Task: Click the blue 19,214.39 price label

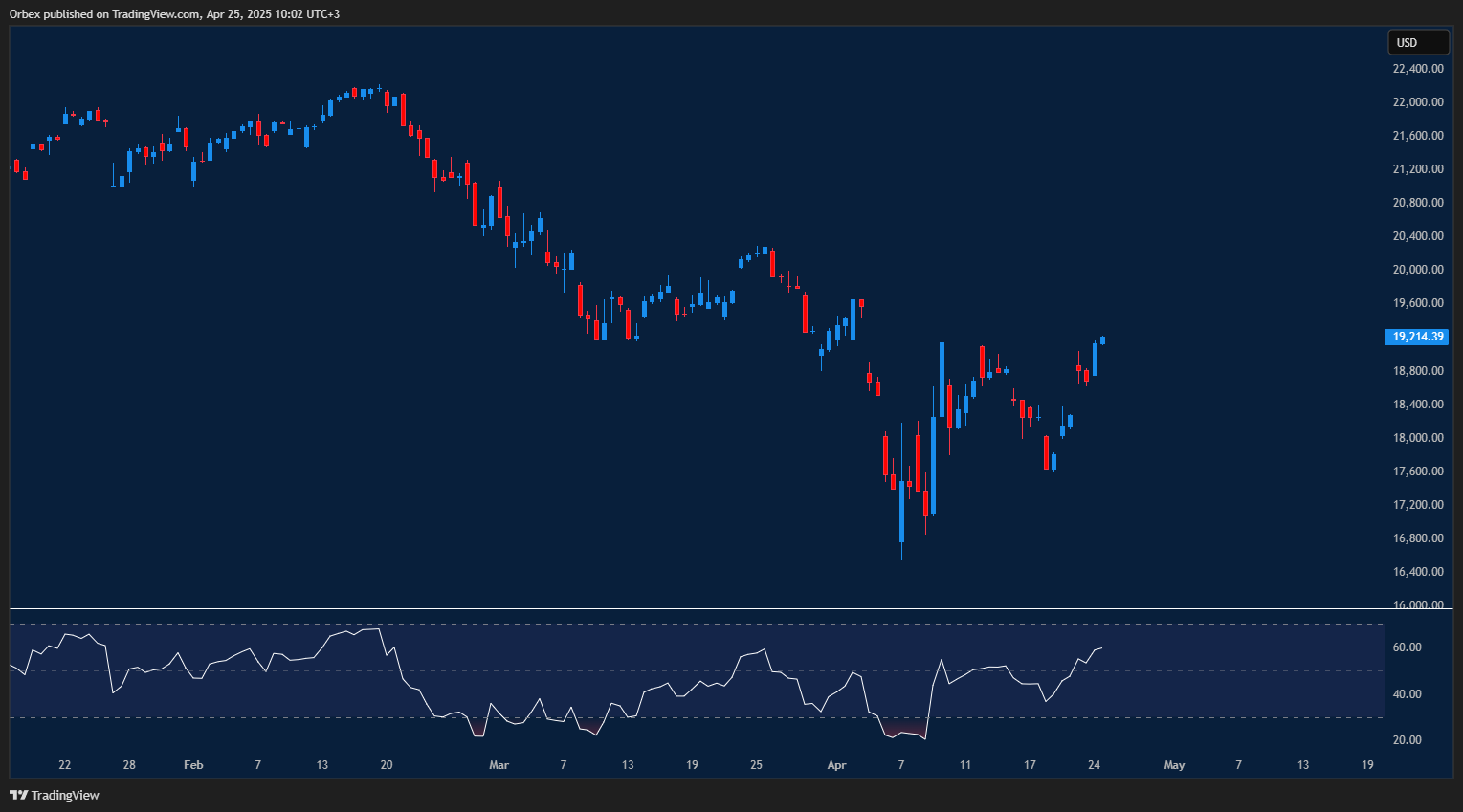Action: (x=1417, y=337)
